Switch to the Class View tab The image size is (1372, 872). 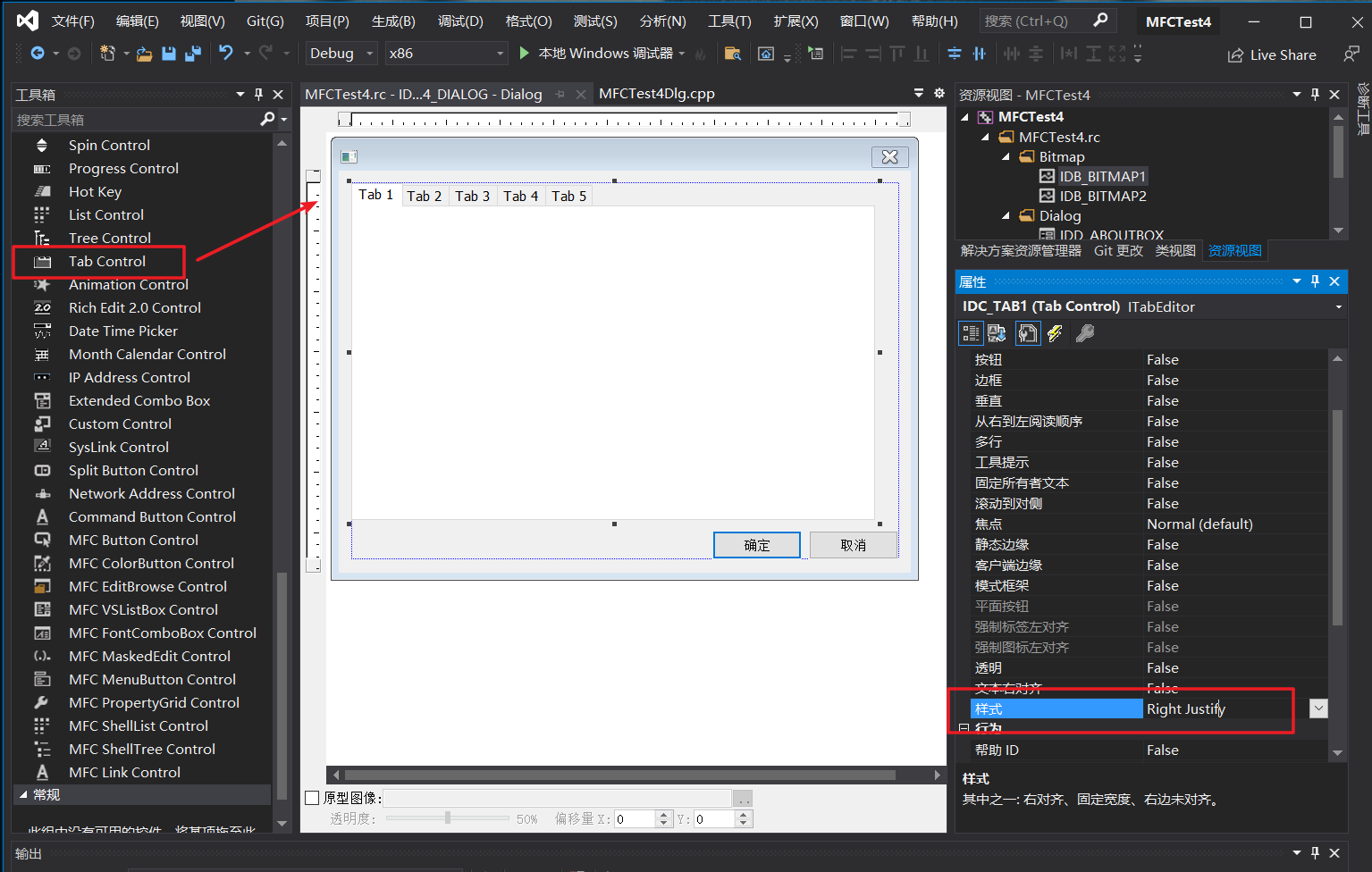1175,251
